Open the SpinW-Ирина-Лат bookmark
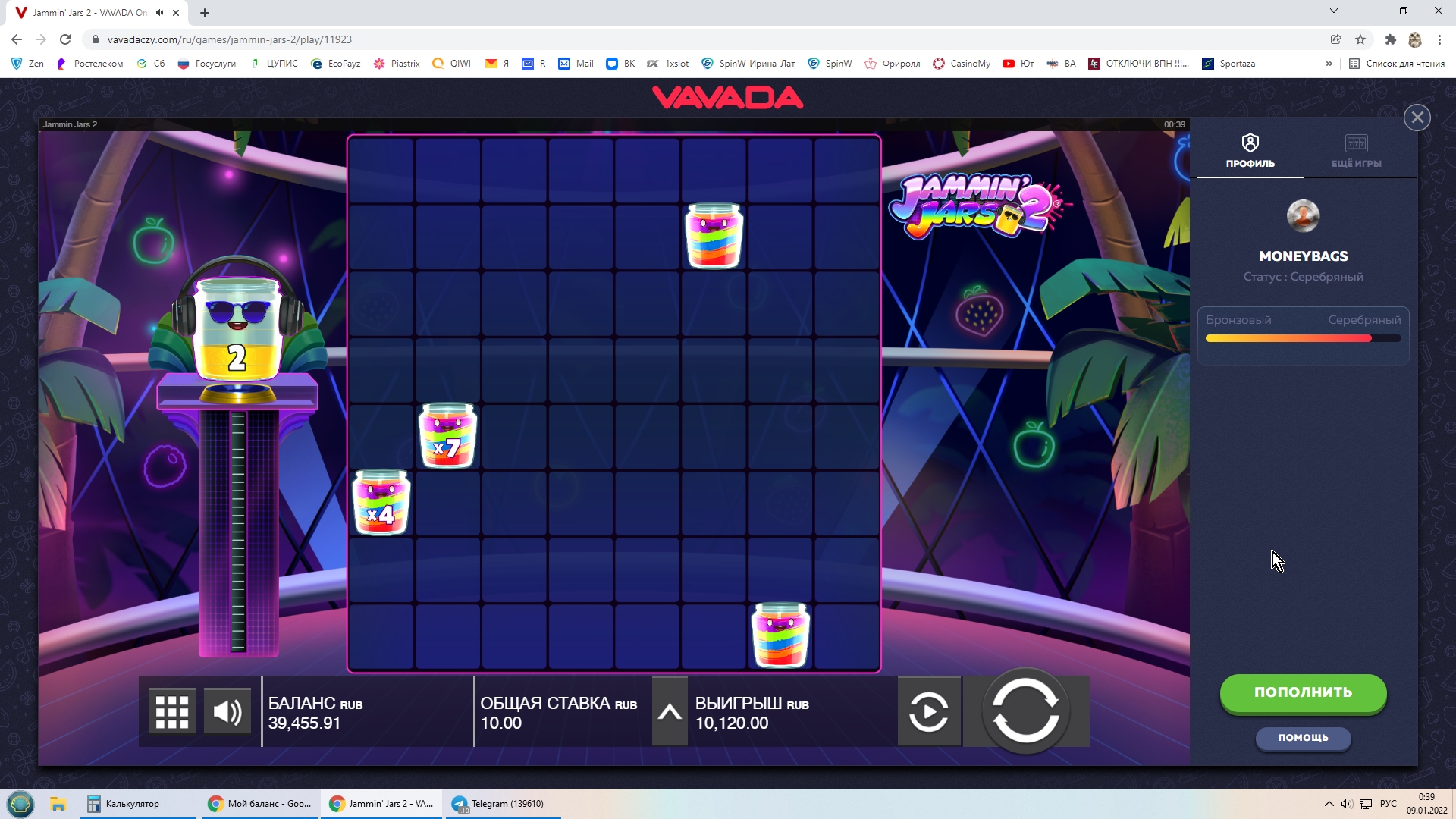 click(748, 64)
